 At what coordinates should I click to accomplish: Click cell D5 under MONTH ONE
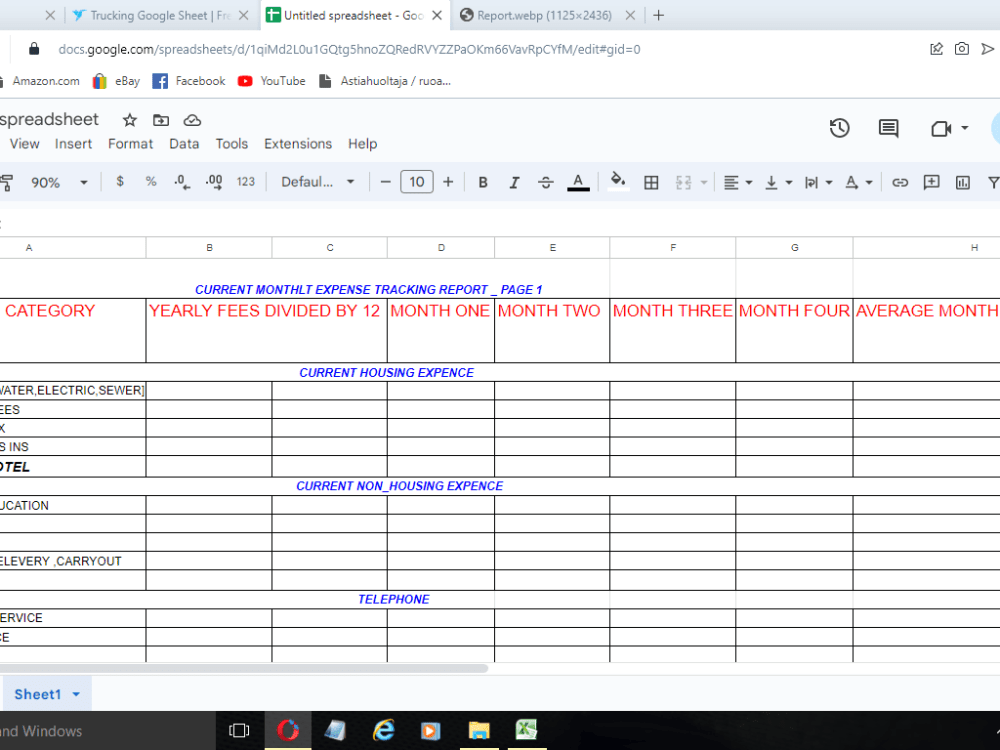[441, 408]
